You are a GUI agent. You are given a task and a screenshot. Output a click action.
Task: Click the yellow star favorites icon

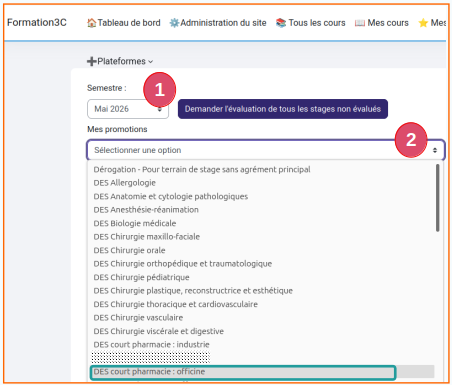pyautogui.click(x=423, y=23)
